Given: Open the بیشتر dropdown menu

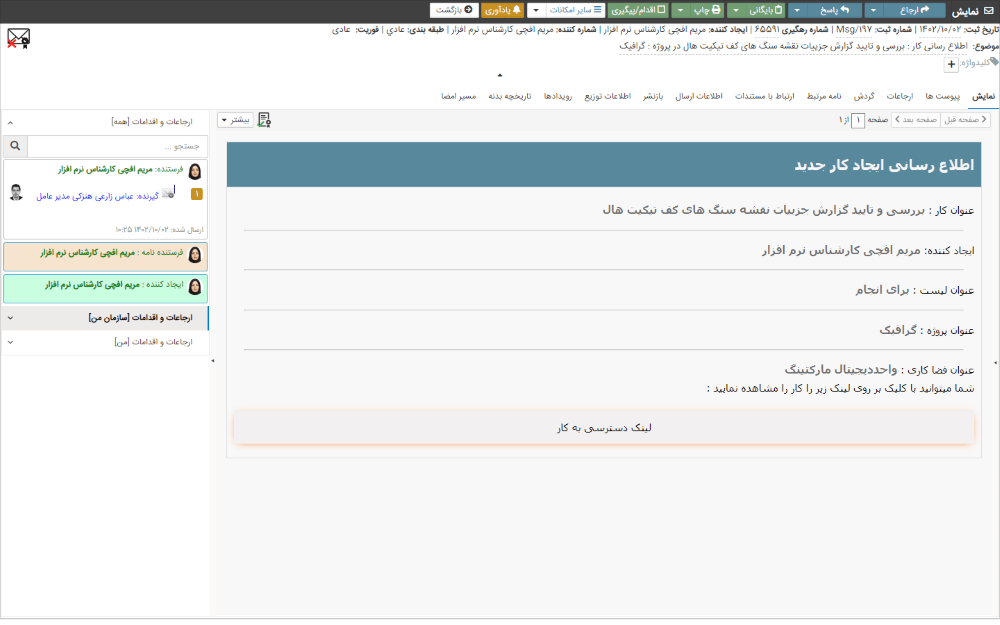Looking at the screenshot, I should [237, 119].
